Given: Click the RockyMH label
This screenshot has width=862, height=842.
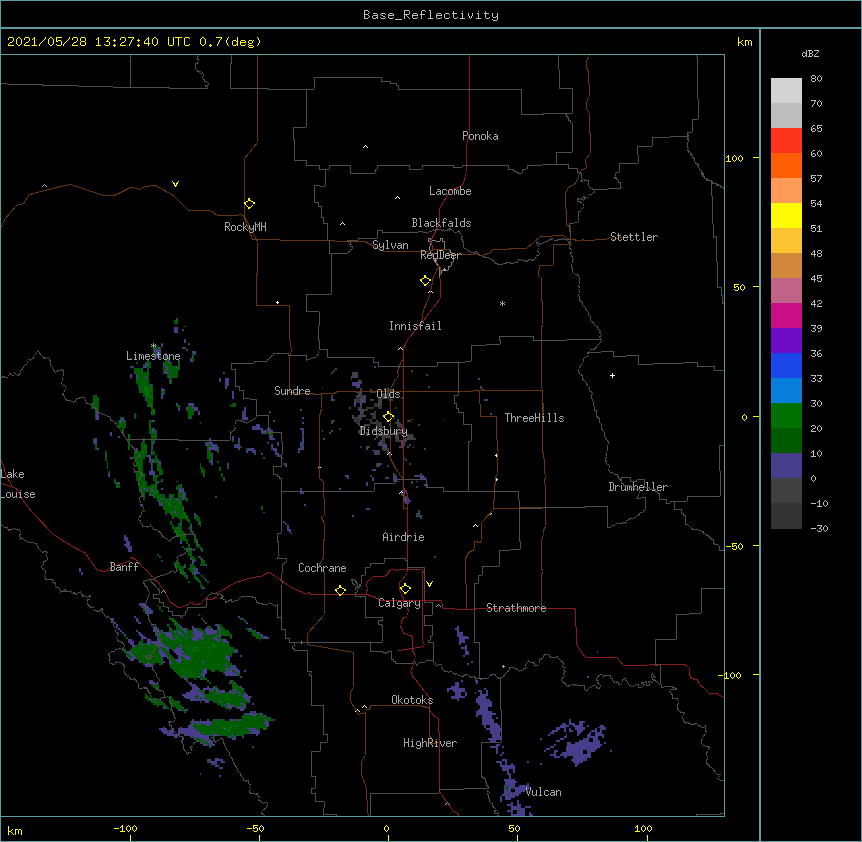Looking at the screenshot, I should tap(245, 227).
